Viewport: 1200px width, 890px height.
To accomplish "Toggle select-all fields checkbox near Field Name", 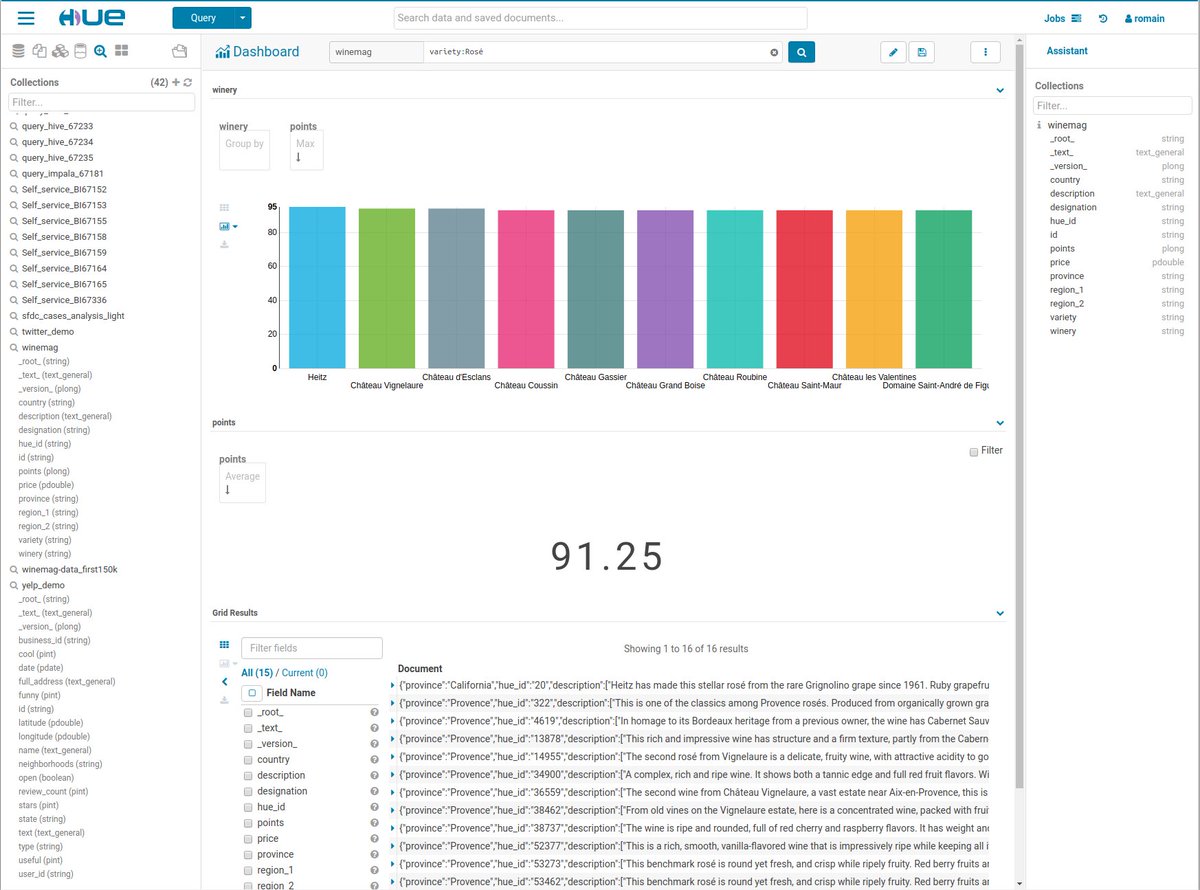I will [253, 692].
